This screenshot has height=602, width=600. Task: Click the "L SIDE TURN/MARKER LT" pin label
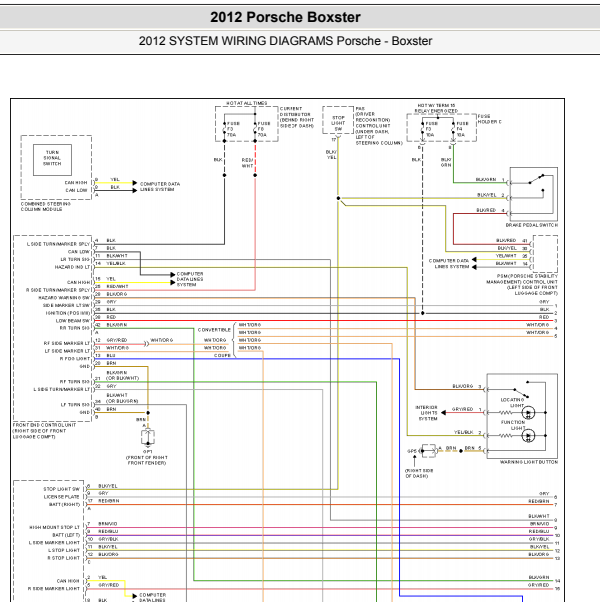click(62, 390)
